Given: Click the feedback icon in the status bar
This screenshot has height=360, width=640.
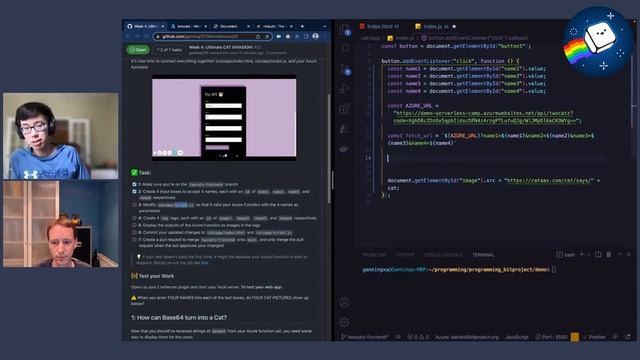Looking at the screenshot, I should (615, 337).
